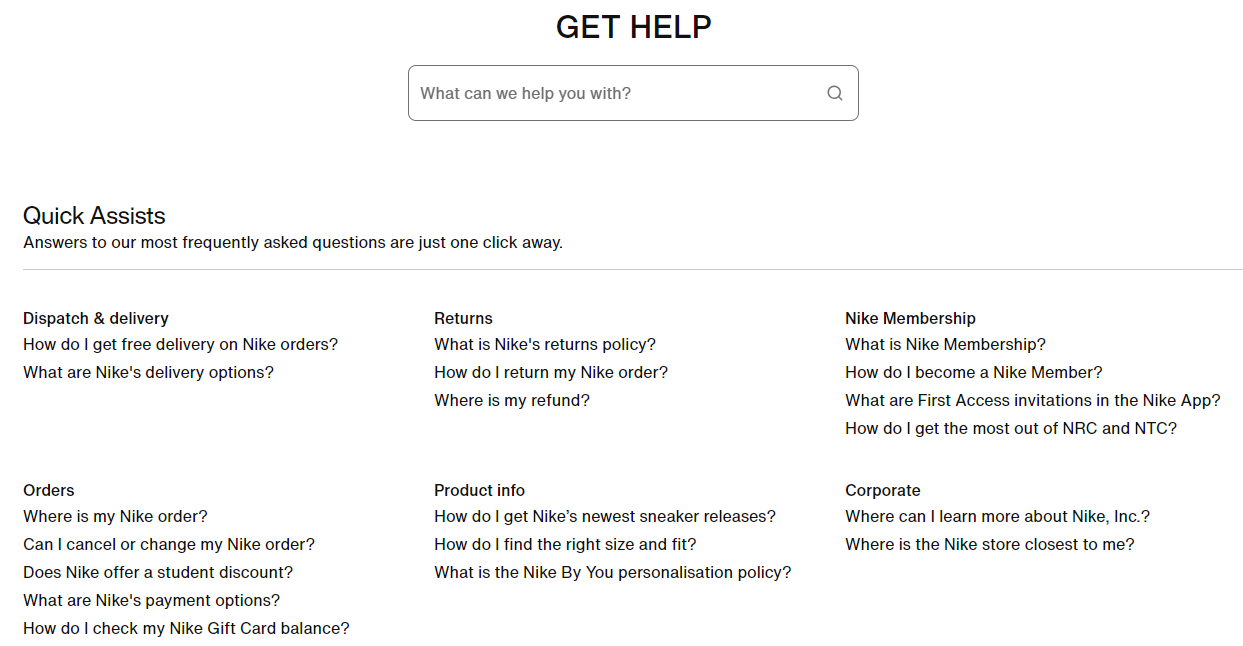Learn what Nike Membership is
Screen dimensions: 1243x646
[945, 344]
